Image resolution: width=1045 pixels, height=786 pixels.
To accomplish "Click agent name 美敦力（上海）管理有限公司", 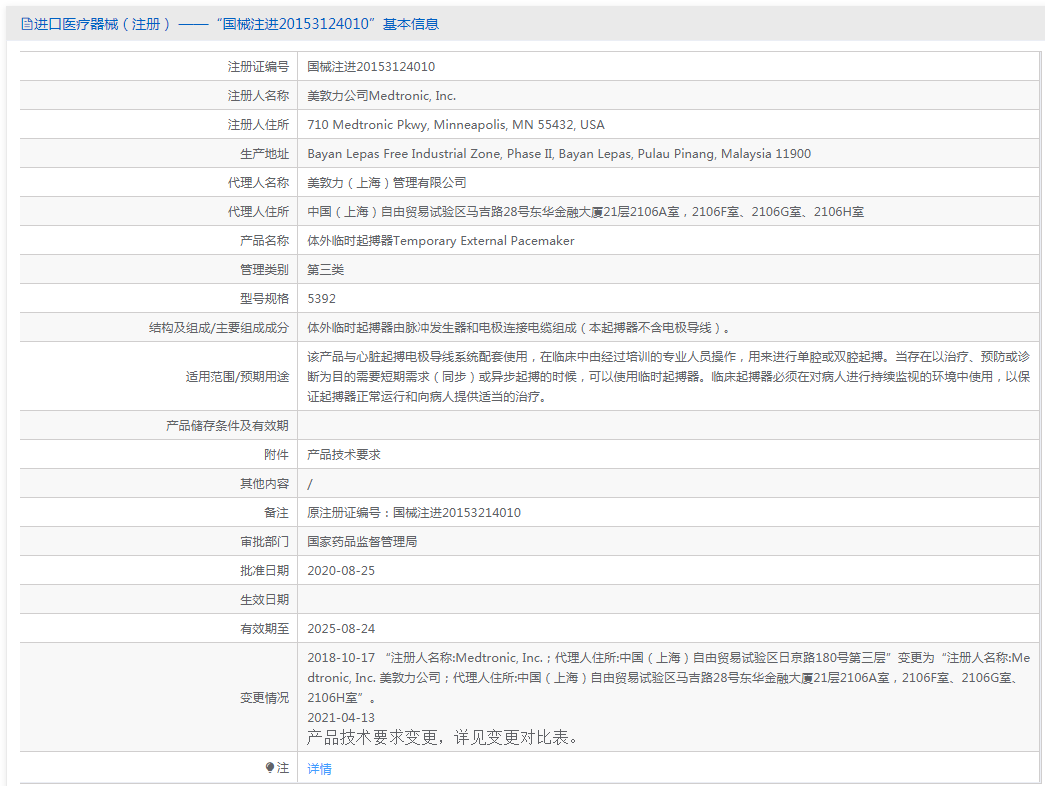I will [x=386, y=183].
